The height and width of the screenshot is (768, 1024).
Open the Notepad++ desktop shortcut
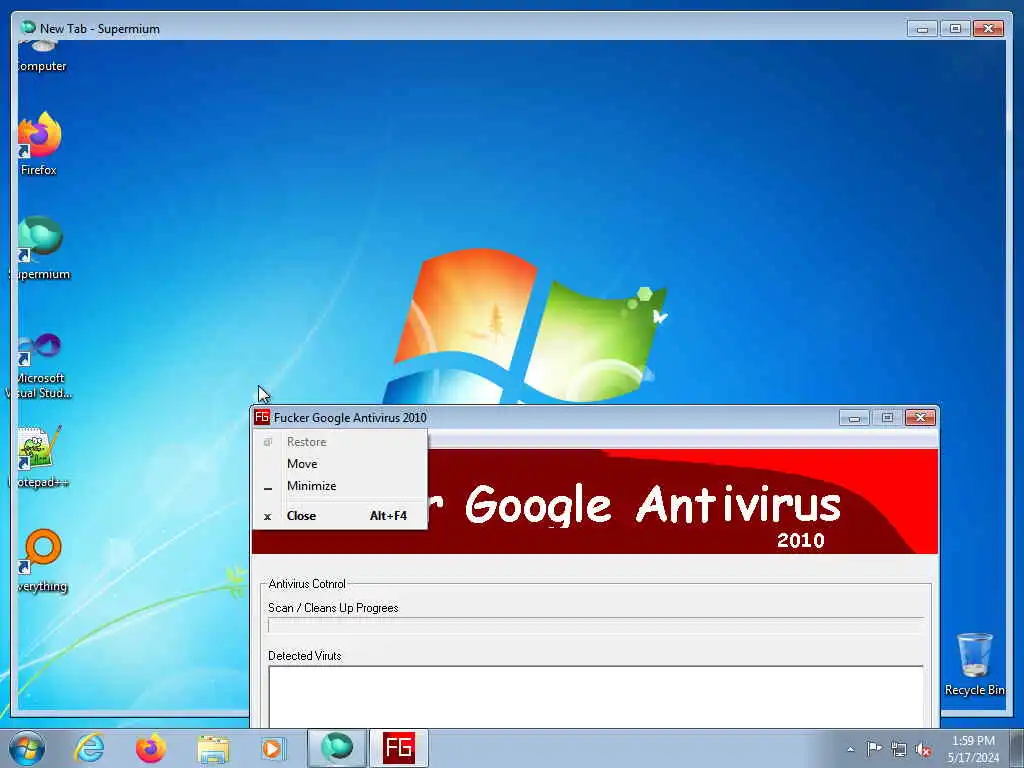coord(39,457)
